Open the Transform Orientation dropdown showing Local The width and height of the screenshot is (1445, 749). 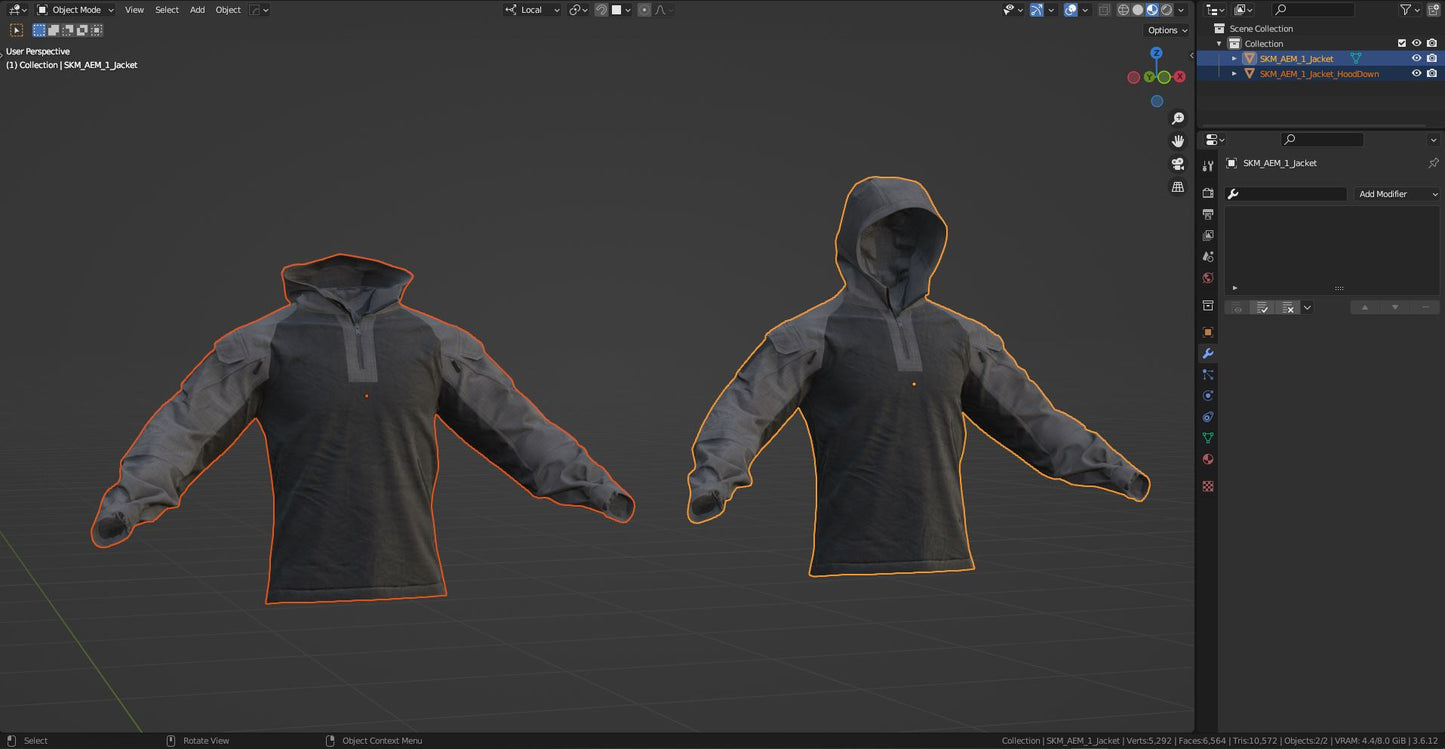(532, 10)
